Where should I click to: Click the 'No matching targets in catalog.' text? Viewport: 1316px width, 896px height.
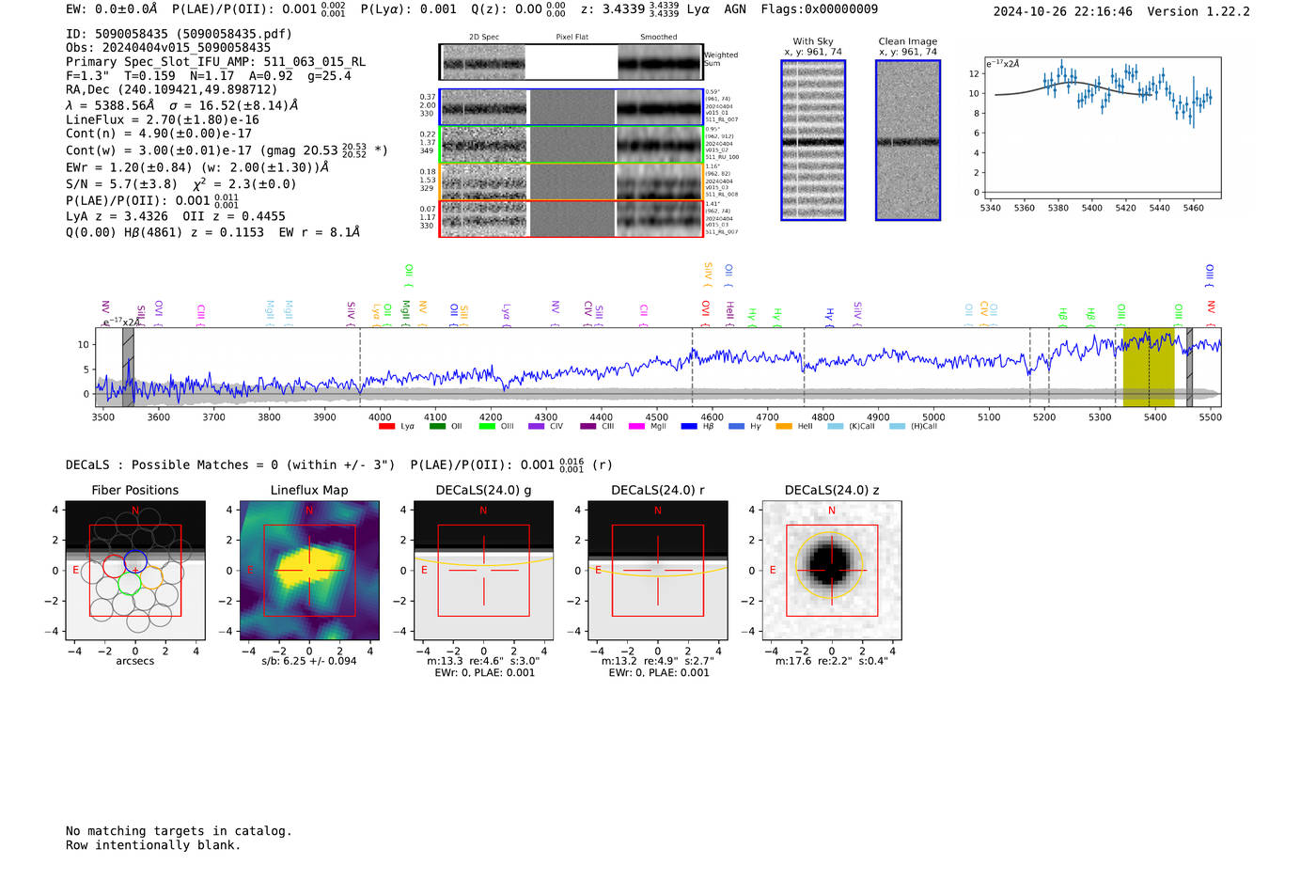click(179, 831)
